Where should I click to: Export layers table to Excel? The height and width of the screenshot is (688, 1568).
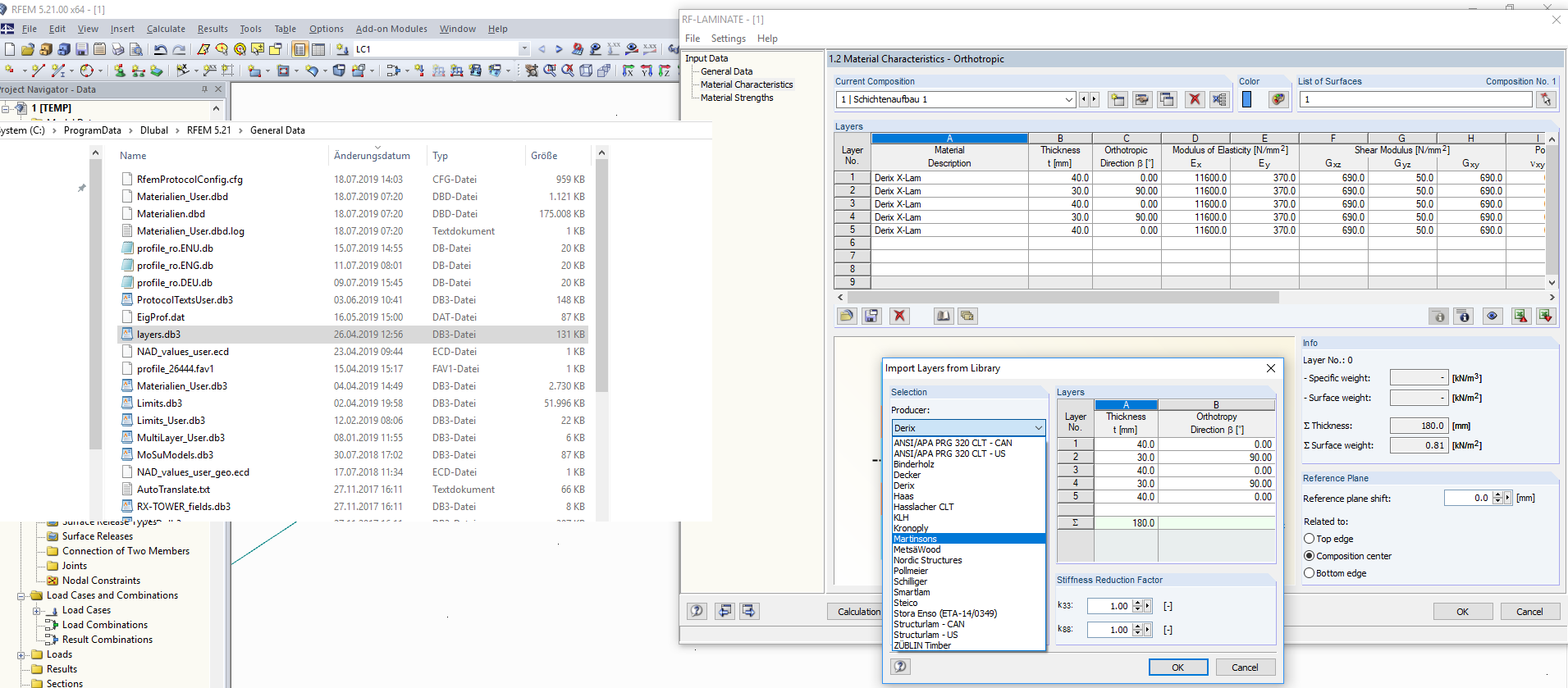tap(1520, 316)
